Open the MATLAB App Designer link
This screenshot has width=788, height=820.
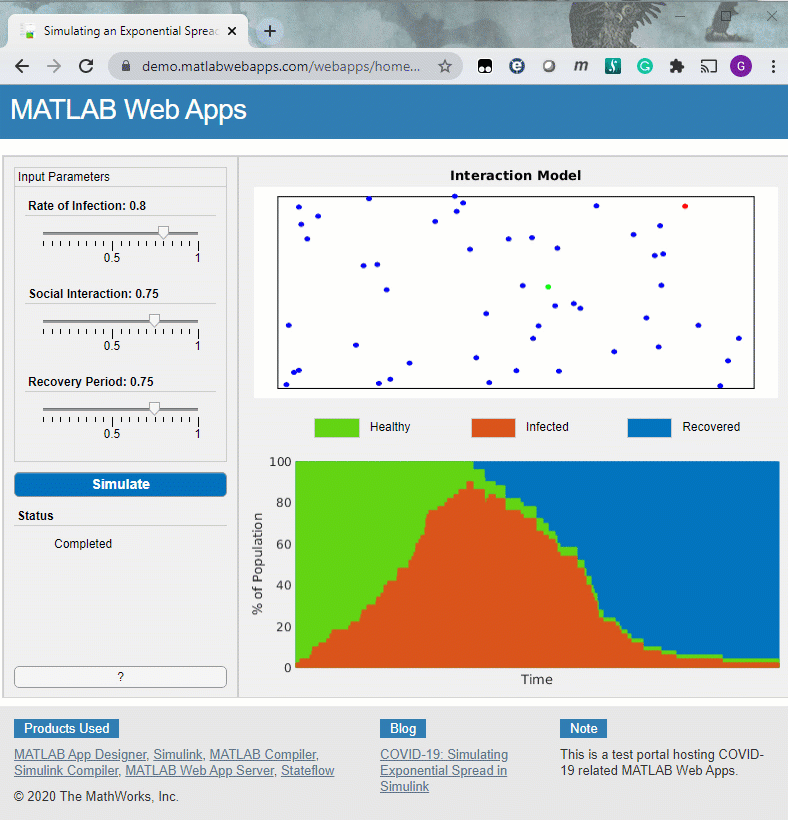[x=80, y=755]
